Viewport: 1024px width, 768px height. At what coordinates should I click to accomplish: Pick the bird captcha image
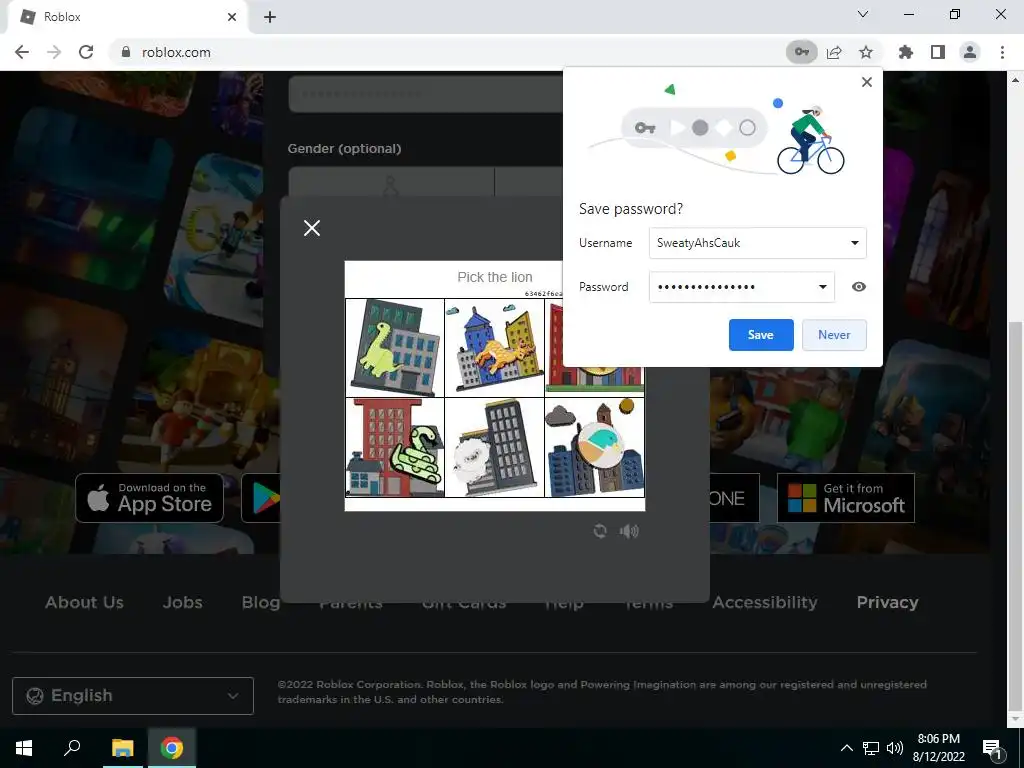(594, 447)
